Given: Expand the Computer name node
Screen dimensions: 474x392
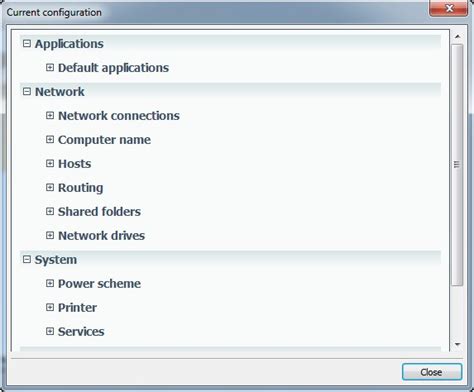Looking at the screenshot, I should (50, 139).
